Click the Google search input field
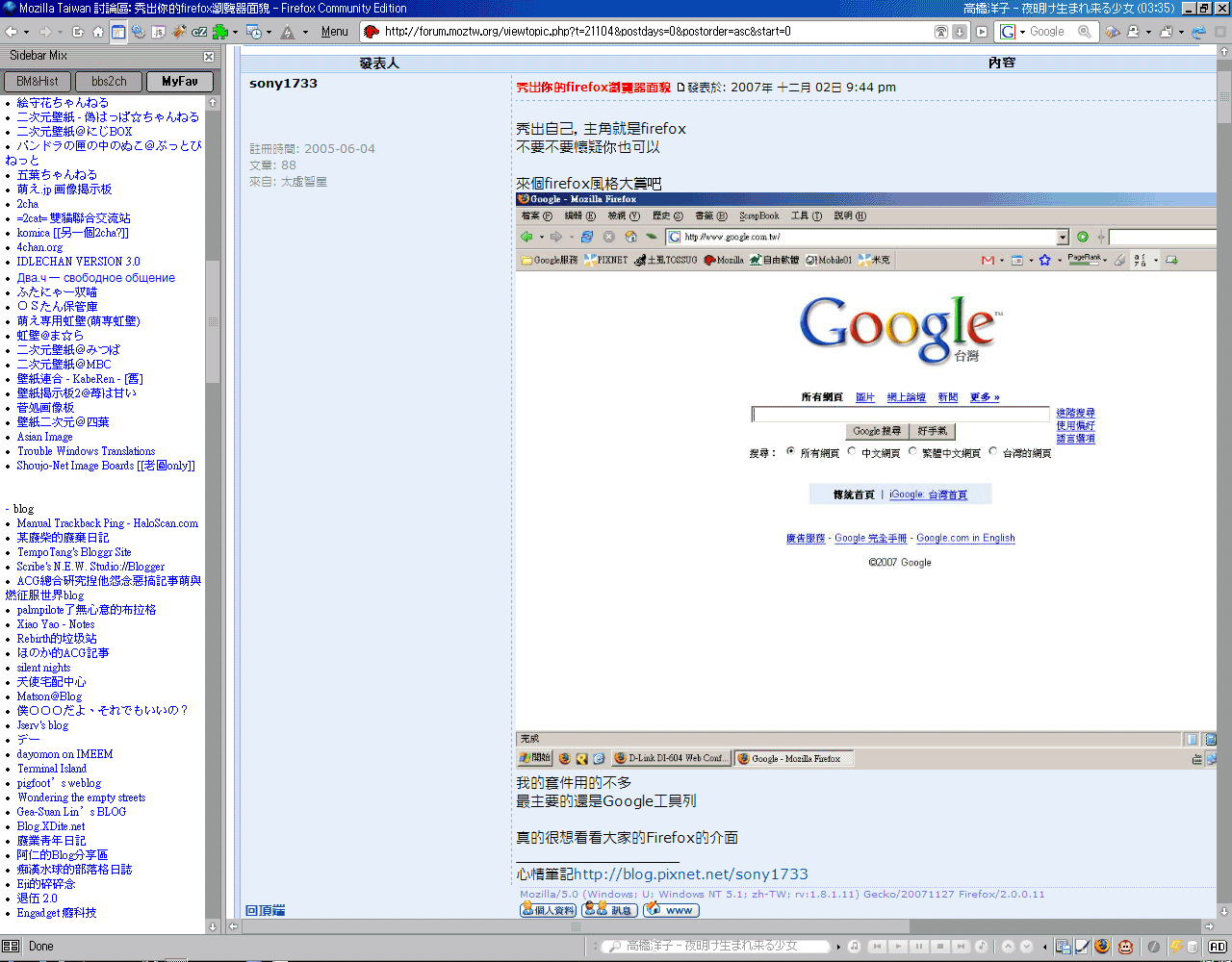1232x962 pixels. pos(1049,32)
